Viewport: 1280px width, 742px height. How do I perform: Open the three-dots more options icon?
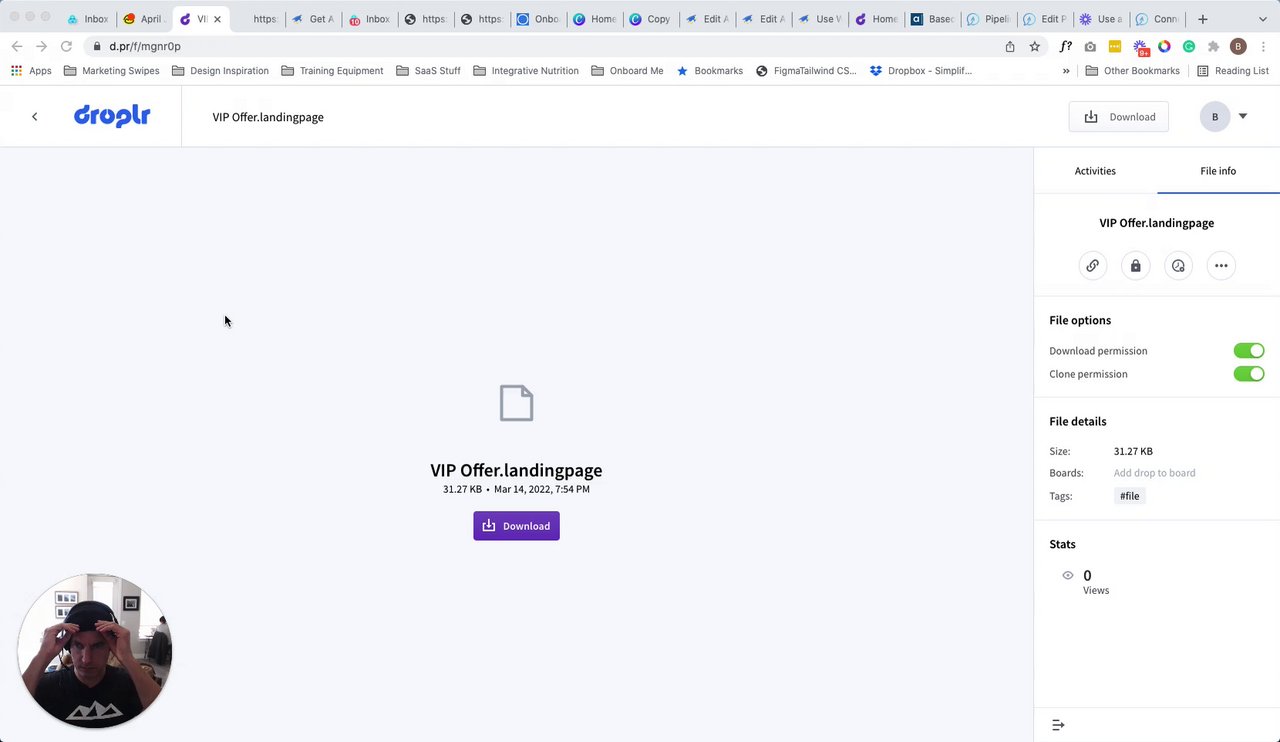1221,266
